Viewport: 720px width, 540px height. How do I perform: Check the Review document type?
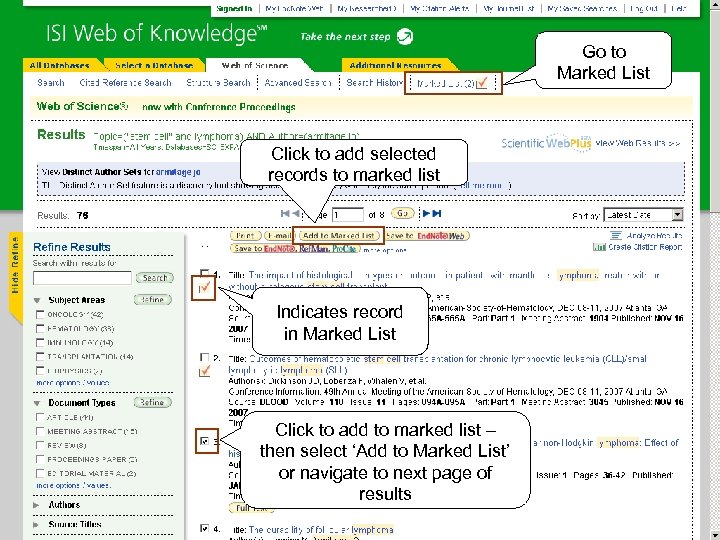click(x=40, y=445)
